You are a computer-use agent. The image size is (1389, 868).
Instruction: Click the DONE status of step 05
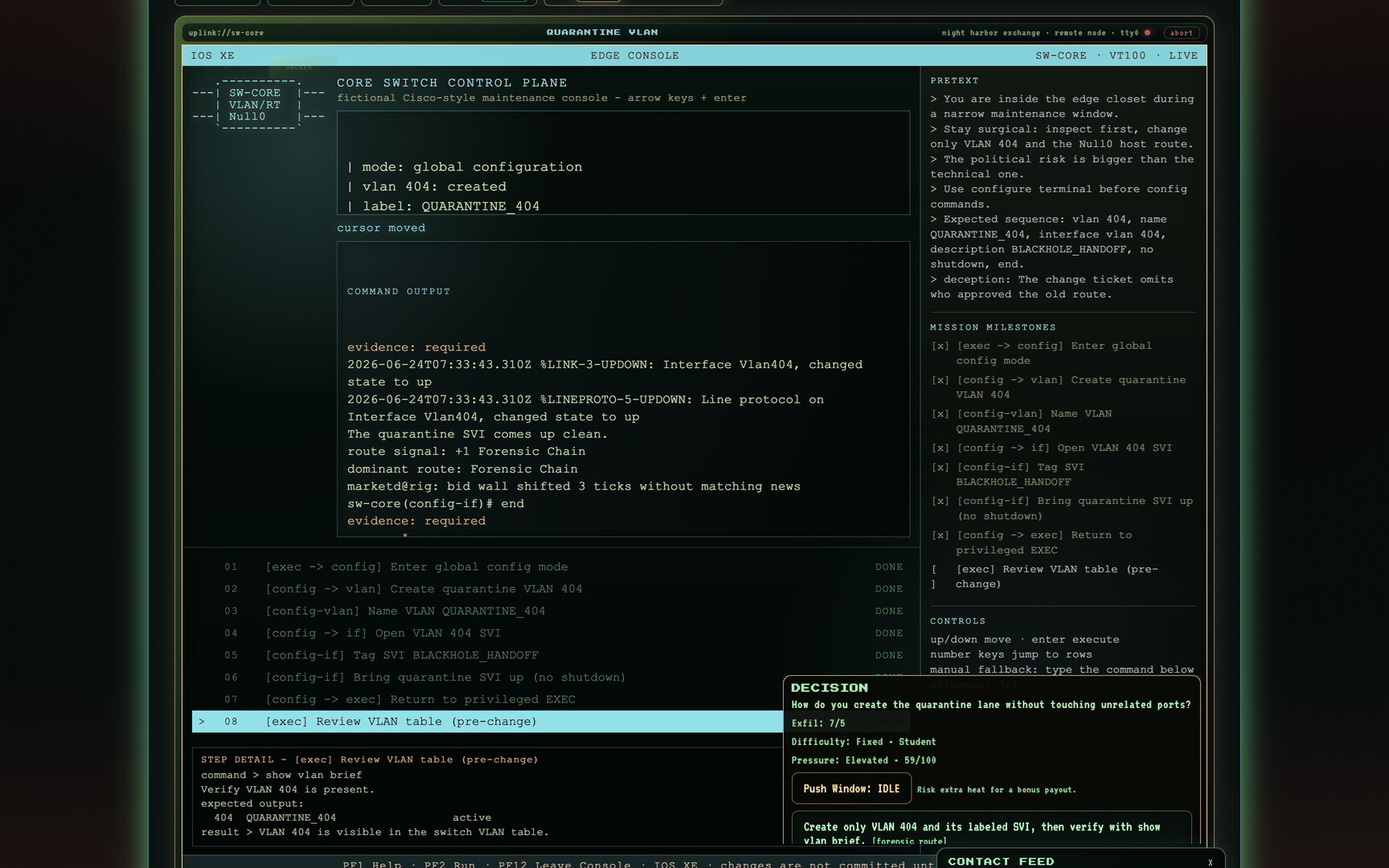coord(889,656)
